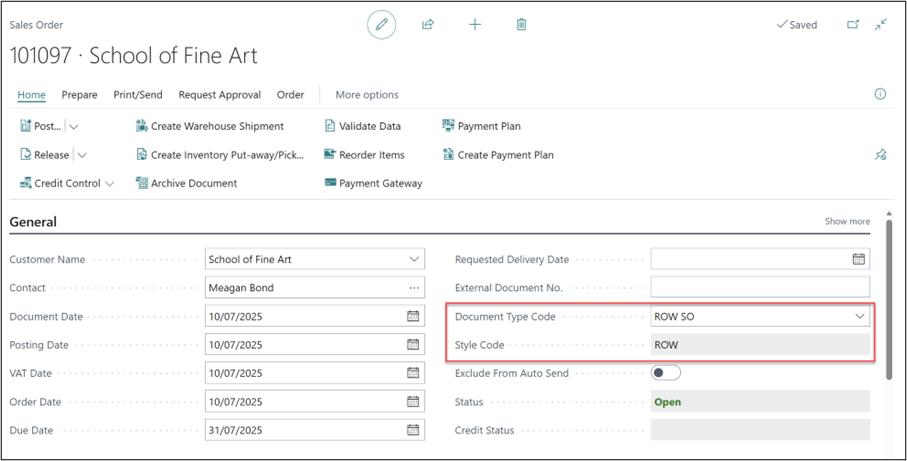Click the Archive Document action
907x461 pixels.
[x=186, y=183]
